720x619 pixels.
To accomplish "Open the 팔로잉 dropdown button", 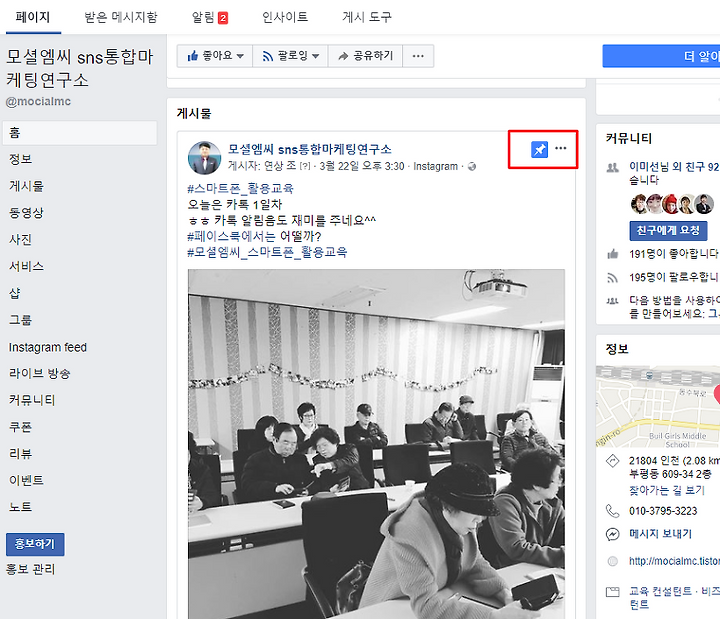I will coord(290,56).
